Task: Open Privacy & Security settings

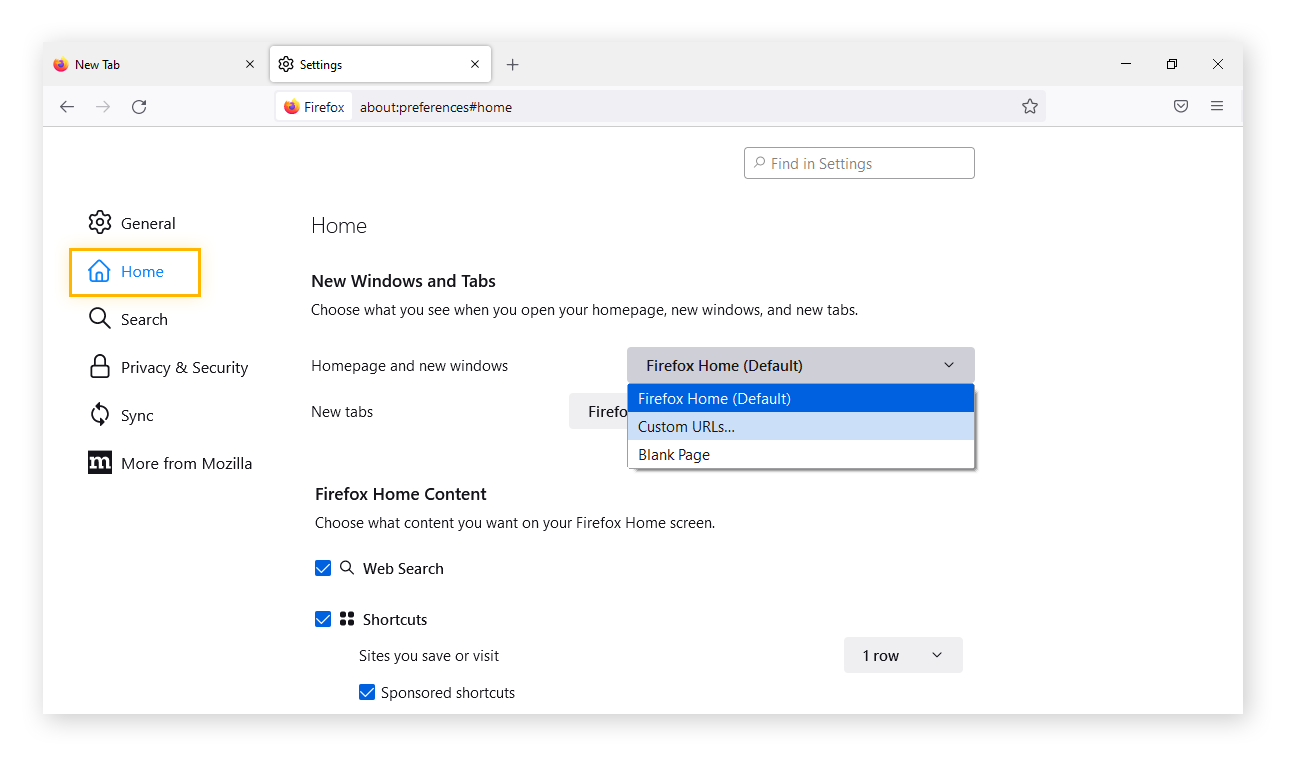Action: (184, 367)
